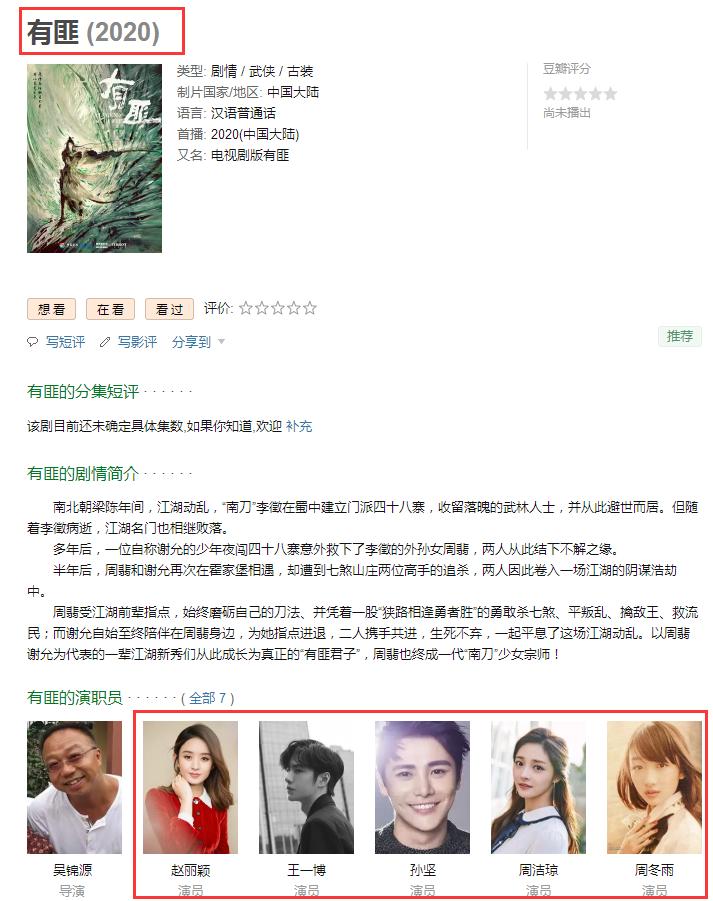
Task: Click the name 王一博 under the photo
Action: coord(307,870)
